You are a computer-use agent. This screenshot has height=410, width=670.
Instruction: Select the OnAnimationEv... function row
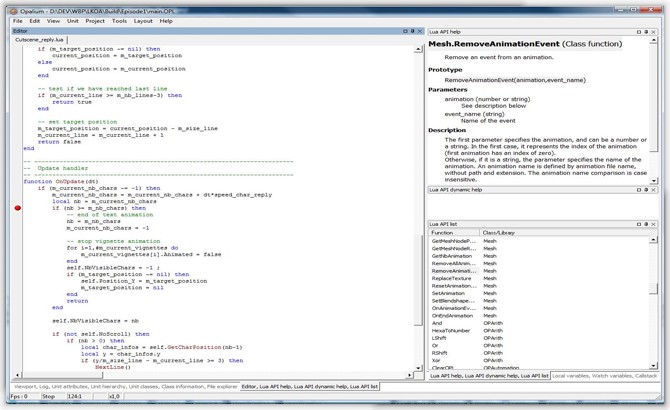(x=453, y=308)
